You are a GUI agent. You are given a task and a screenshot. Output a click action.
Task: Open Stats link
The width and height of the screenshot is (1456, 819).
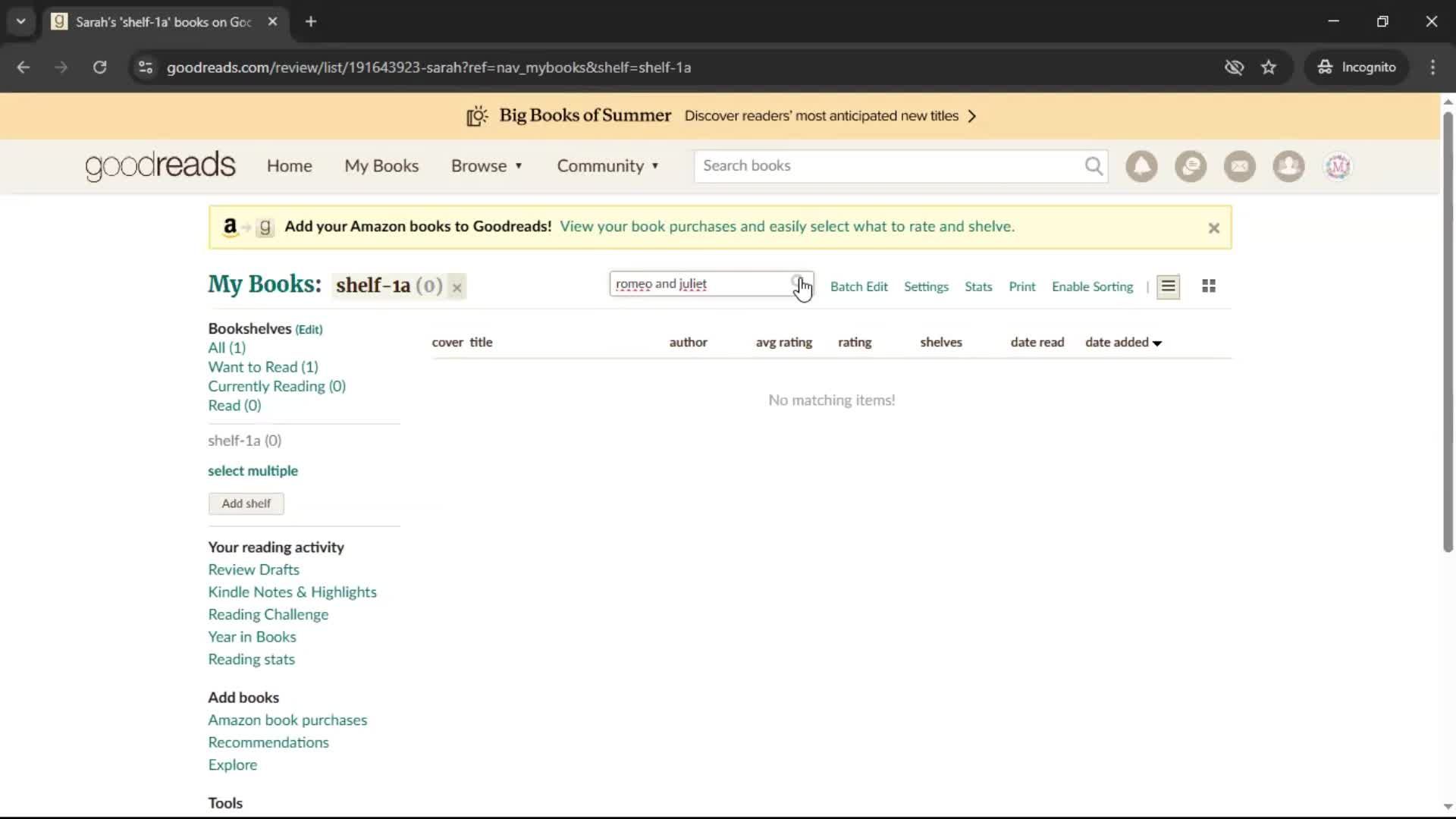(978, 287)
